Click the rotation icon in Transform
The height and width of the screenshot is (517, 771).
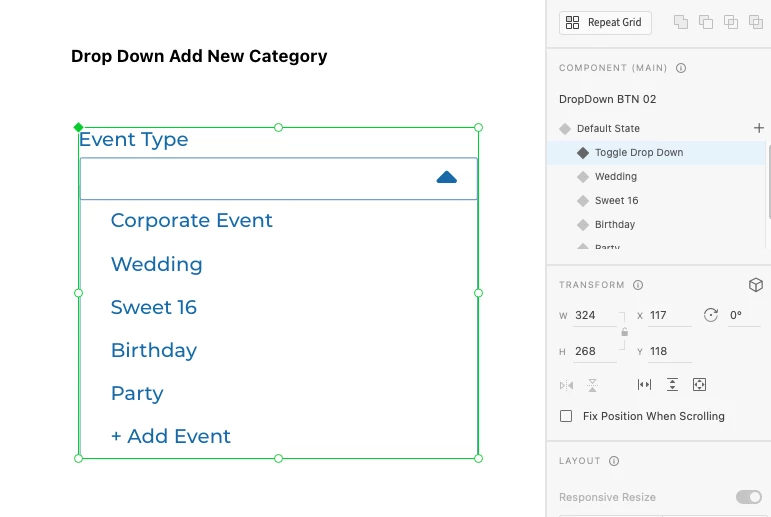coord(711,315)
